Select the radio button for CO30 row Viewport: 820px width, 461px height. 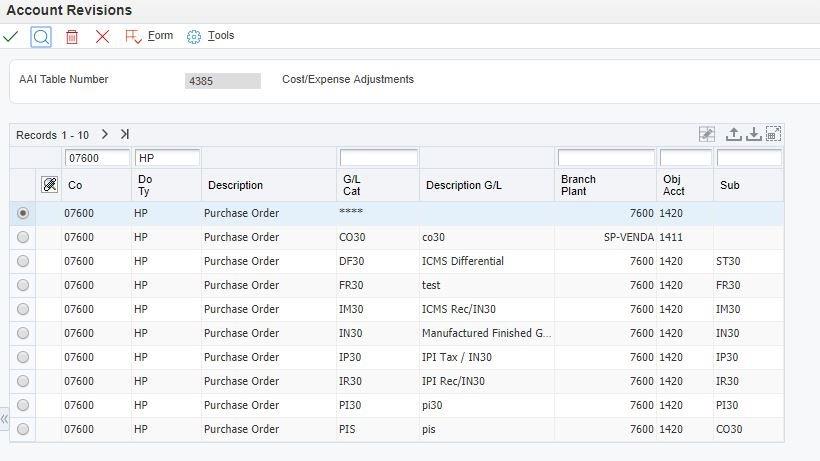point(23,237)
